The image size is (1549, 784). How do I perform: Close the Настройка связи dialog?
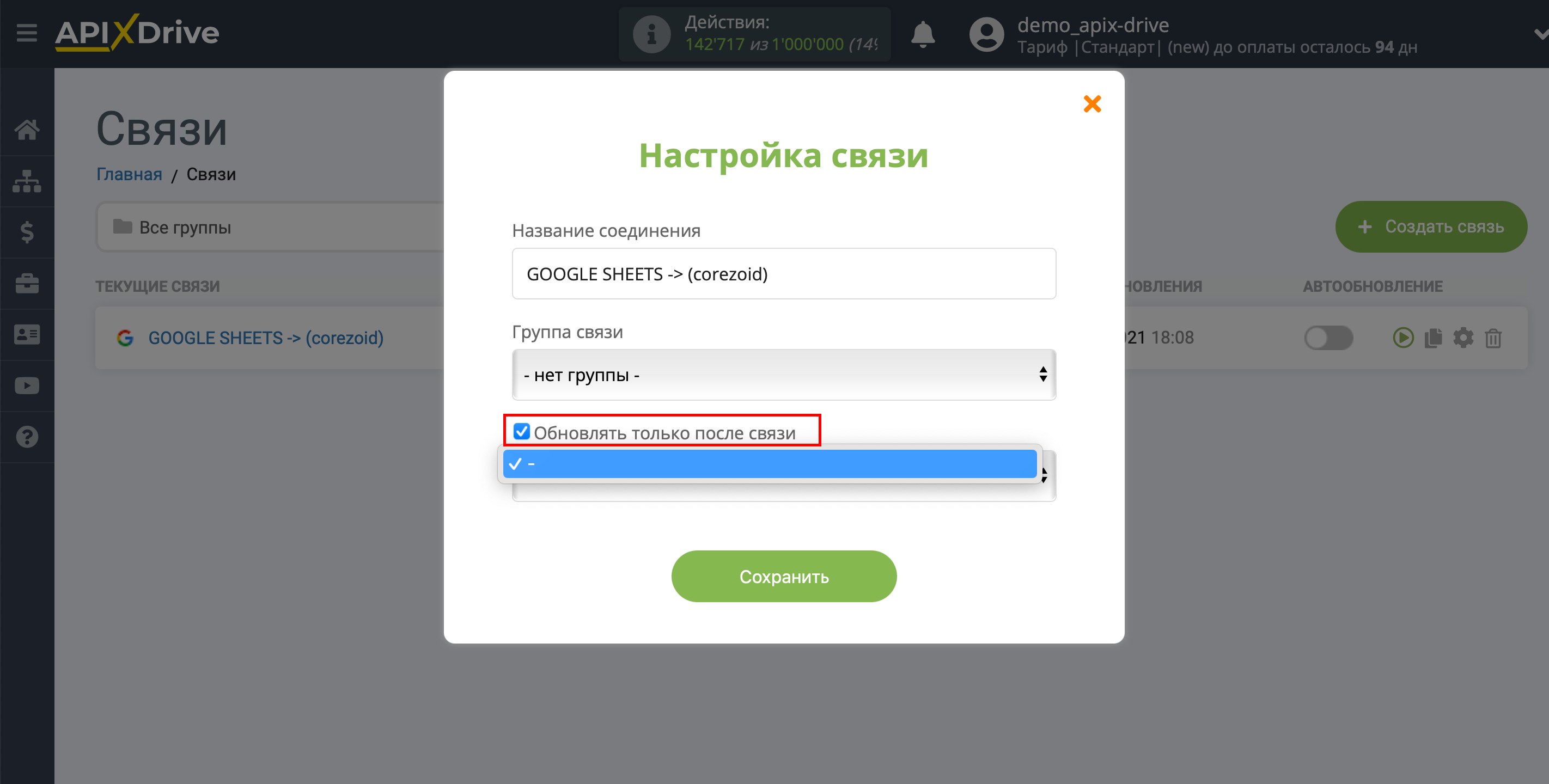point(1092,104)
